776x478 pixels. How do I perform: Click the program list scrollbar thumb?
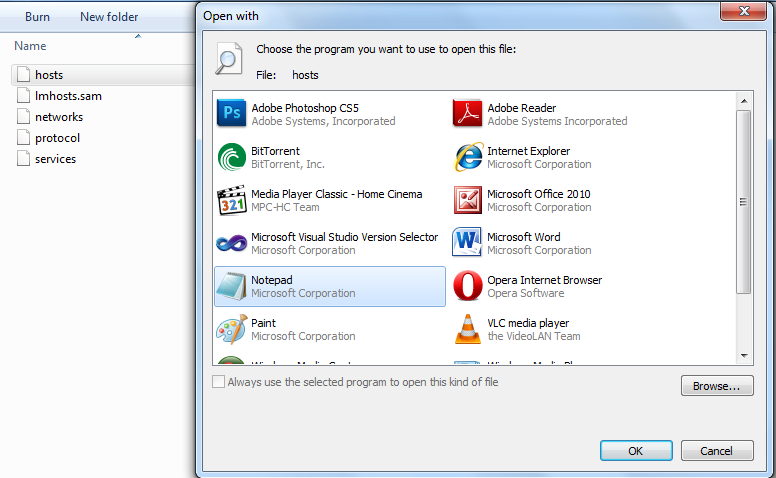(743, 202)
